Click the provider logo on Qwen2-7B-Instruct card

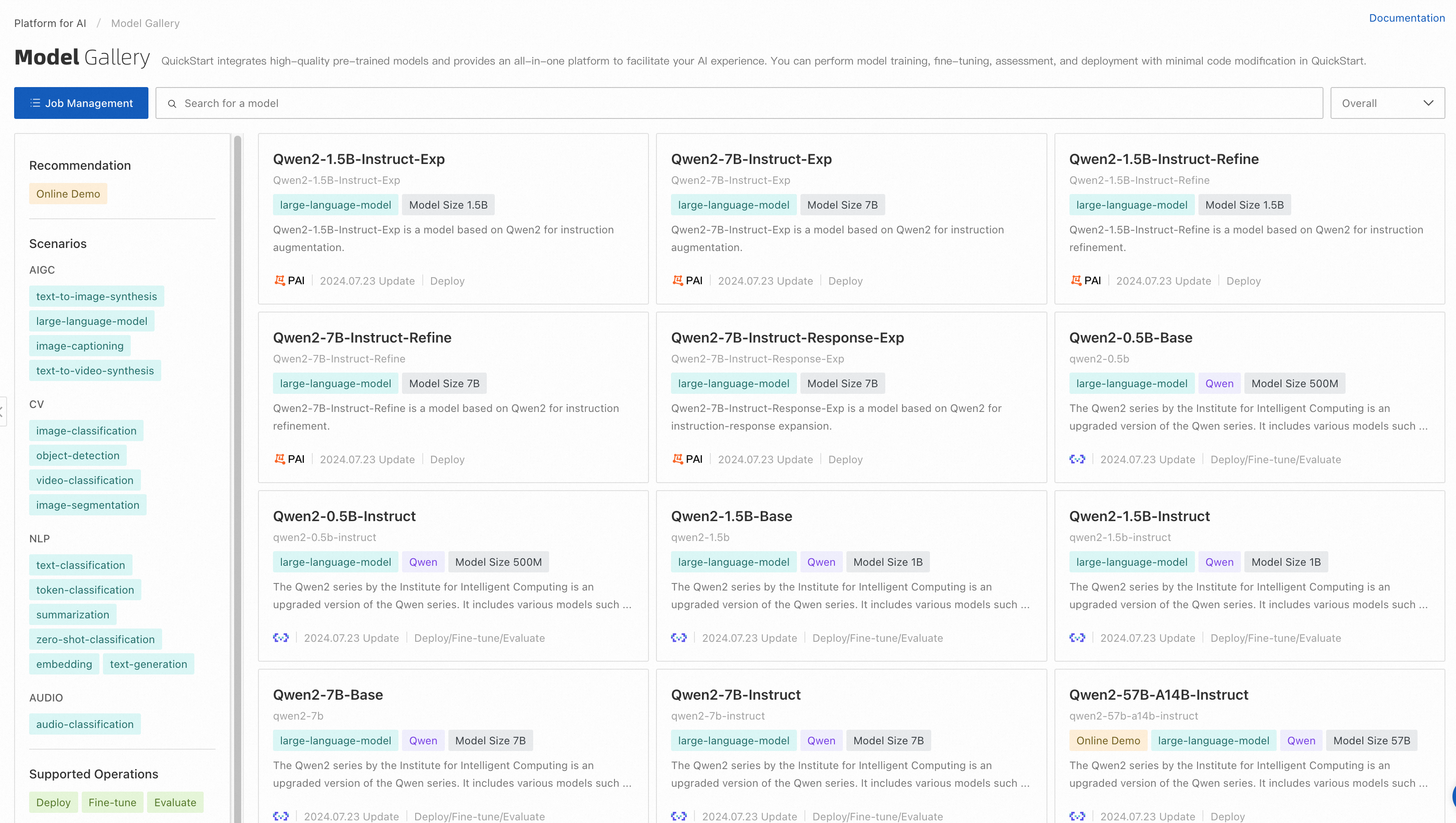679,816
